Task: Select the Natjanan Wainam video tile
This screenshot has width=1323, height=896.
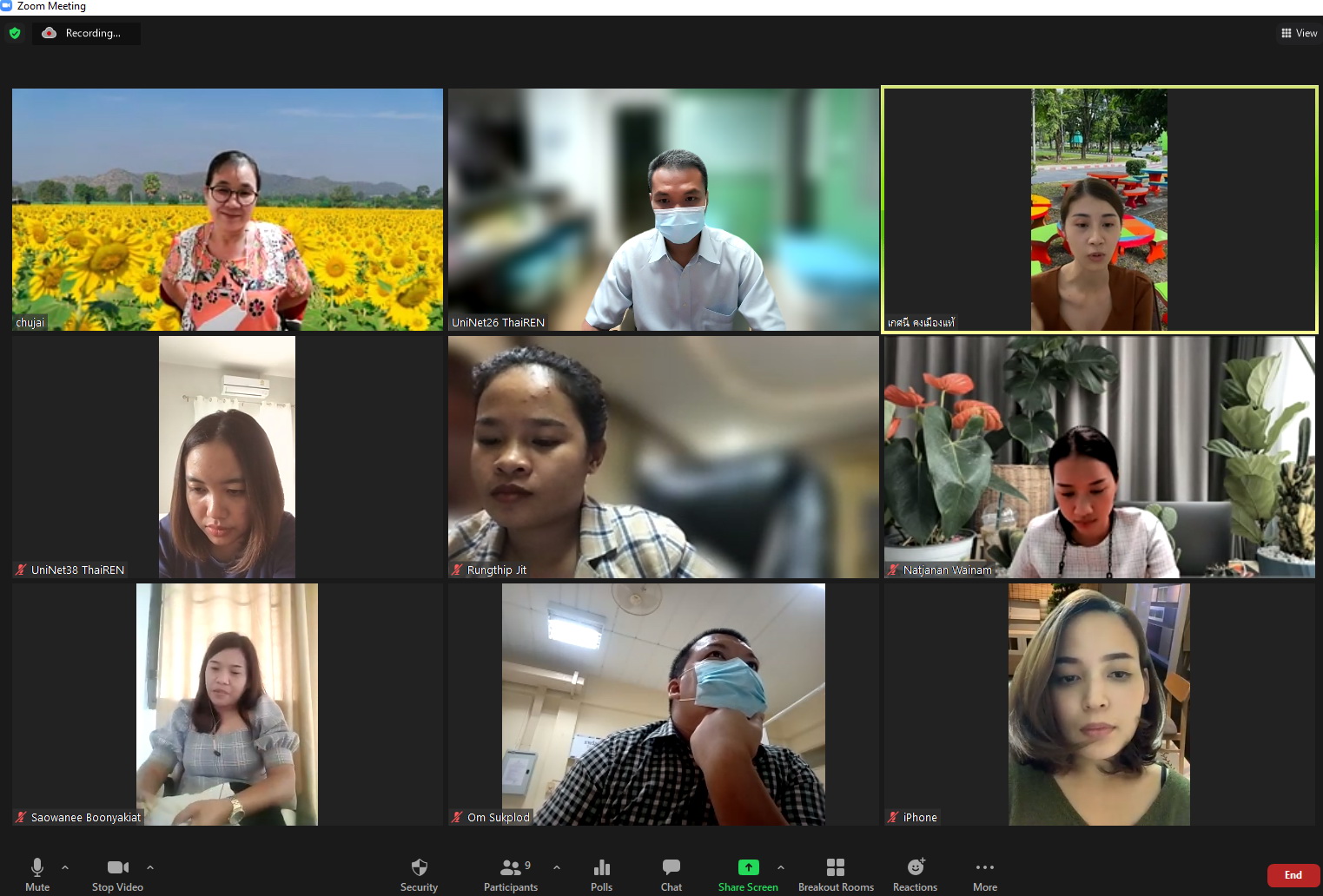Action: 1099,457
